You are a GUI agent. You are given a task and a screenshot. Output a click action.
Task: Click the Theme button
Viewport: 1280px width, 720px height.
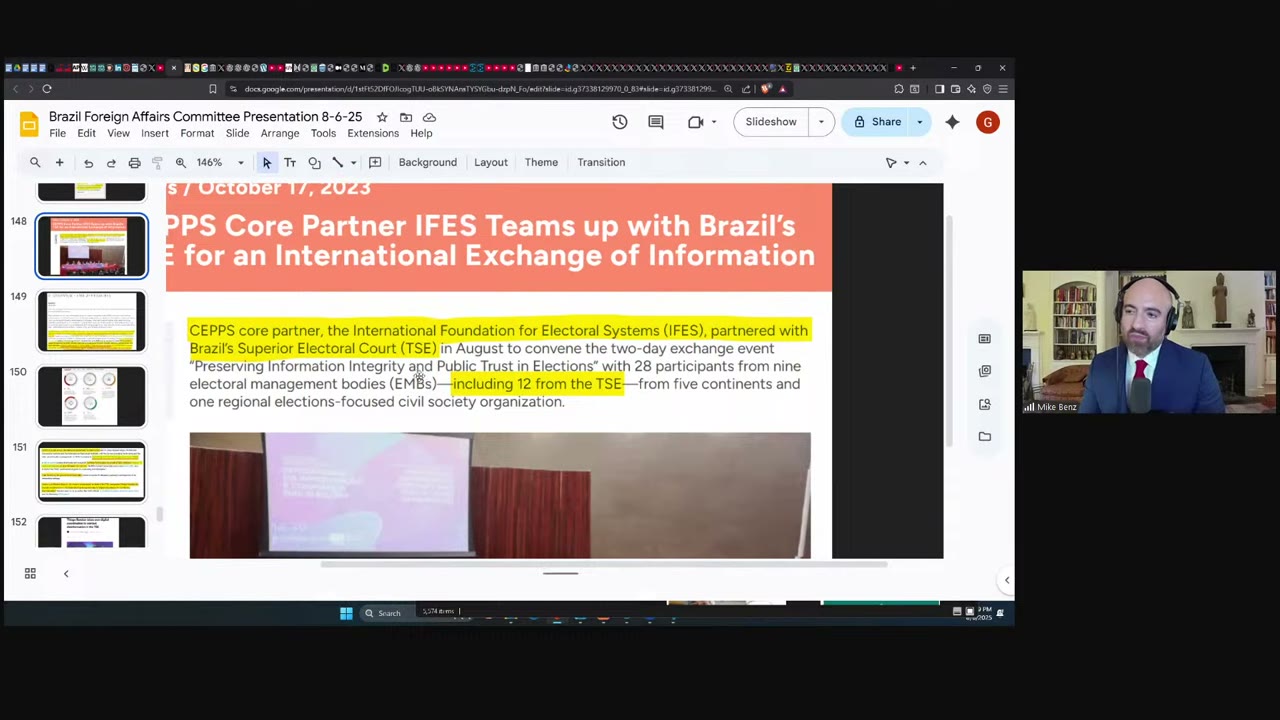(541, 162)
